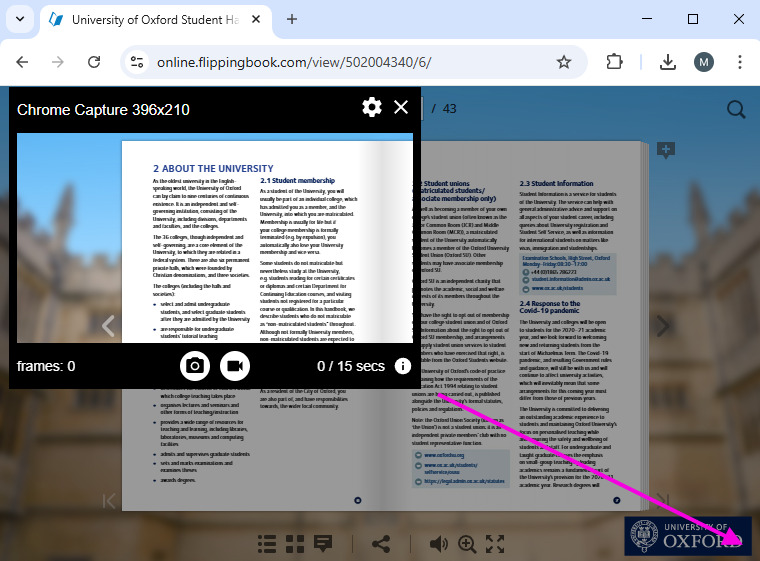
Task: Toggle flipbook sound speaker icon
Action: [439, 544]
